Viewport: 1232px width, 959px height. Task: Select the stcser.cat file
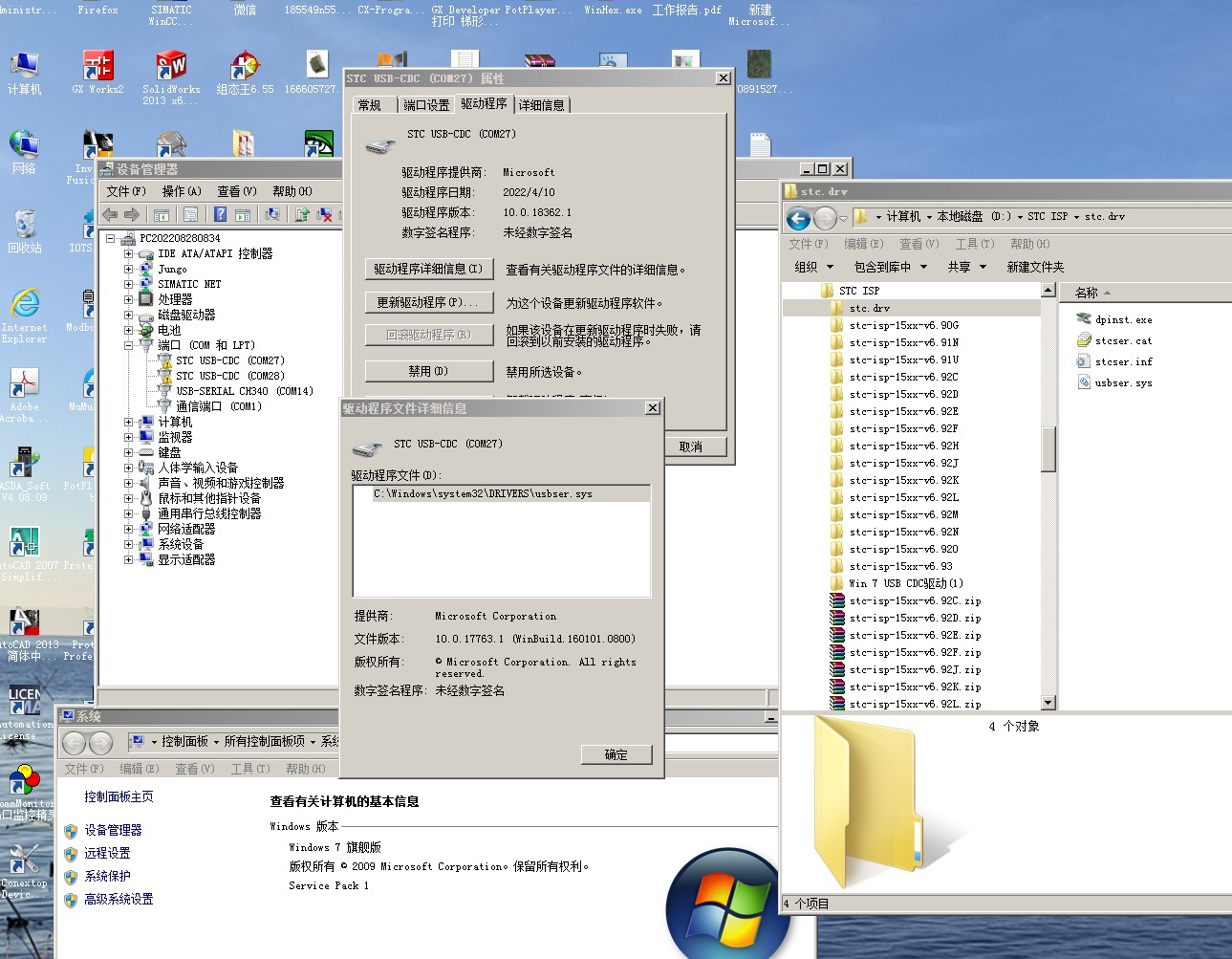click(1113, 340)
